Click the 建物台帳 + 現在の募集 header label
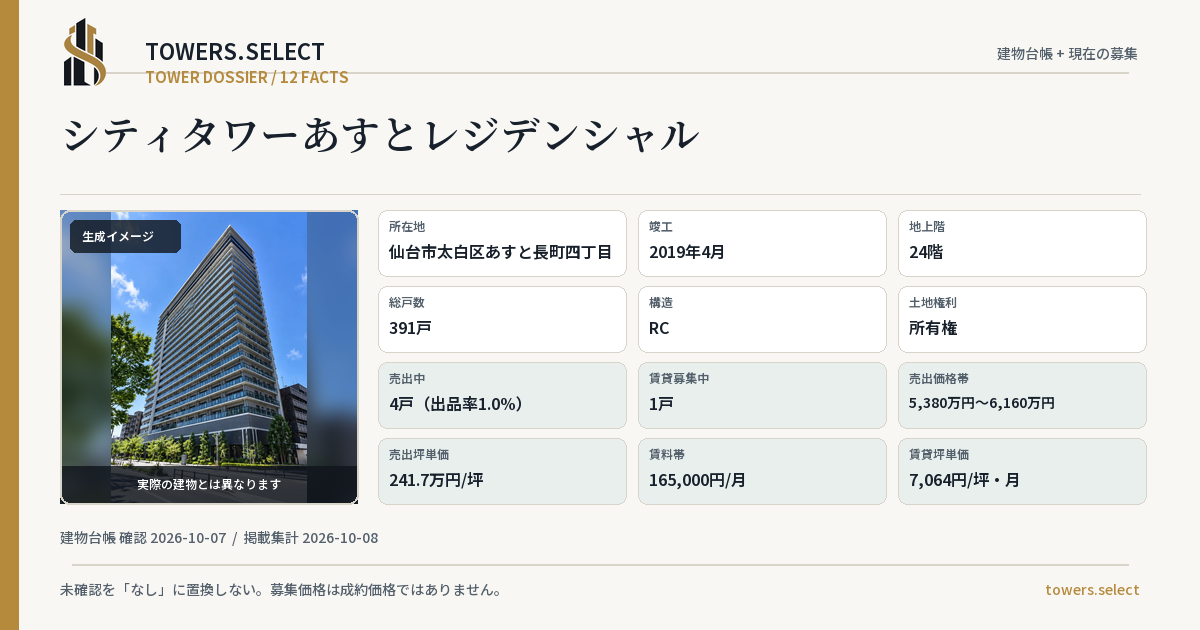Image resolution: width=1200 pixels, height=630 pixels. tap(1067, 54)
